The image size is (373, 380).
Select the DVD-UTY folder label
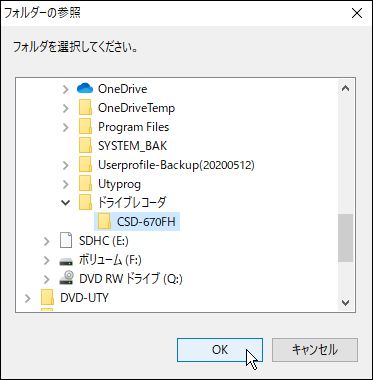tap(84, 298)
